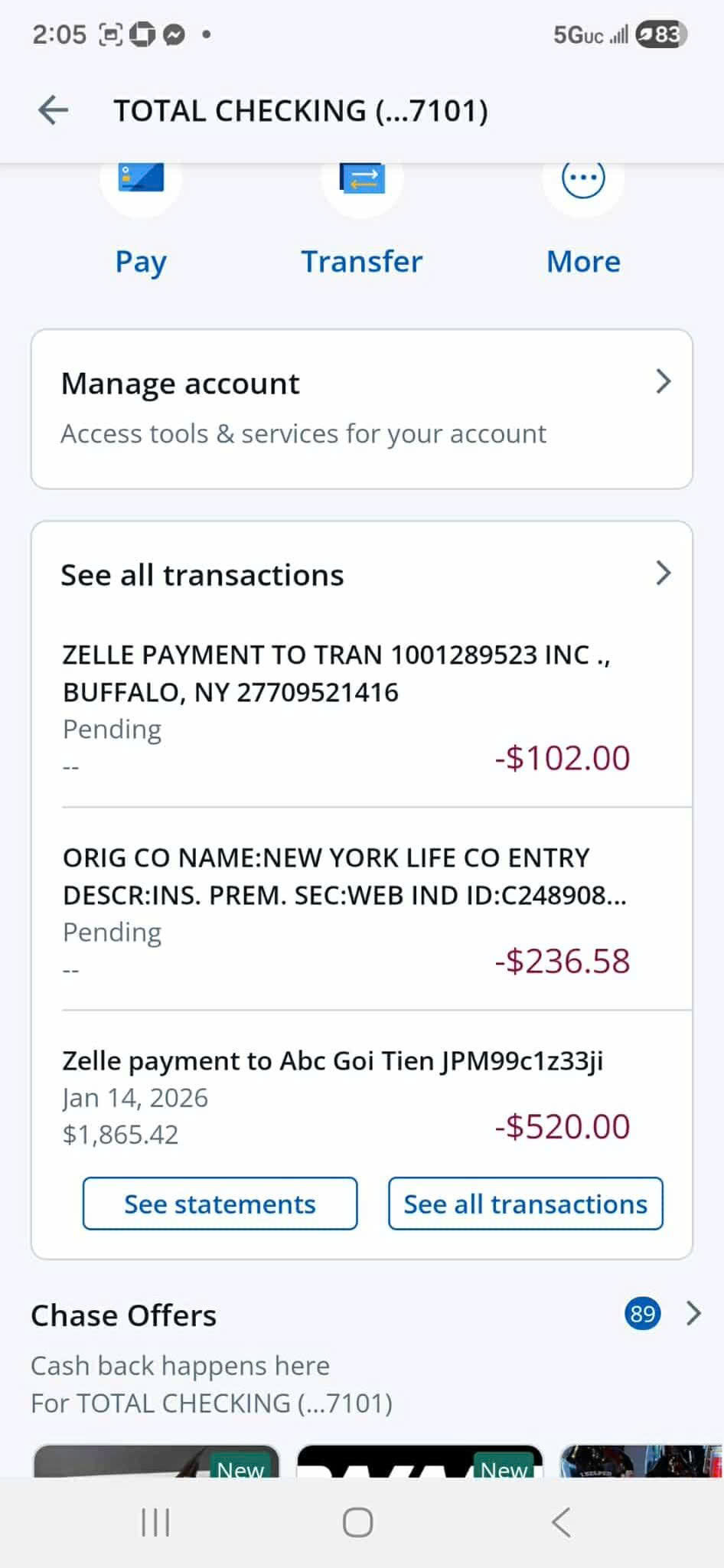Select the Pay label
The width and height of the screenshot is (724, 1568).
tap(141, 262)
